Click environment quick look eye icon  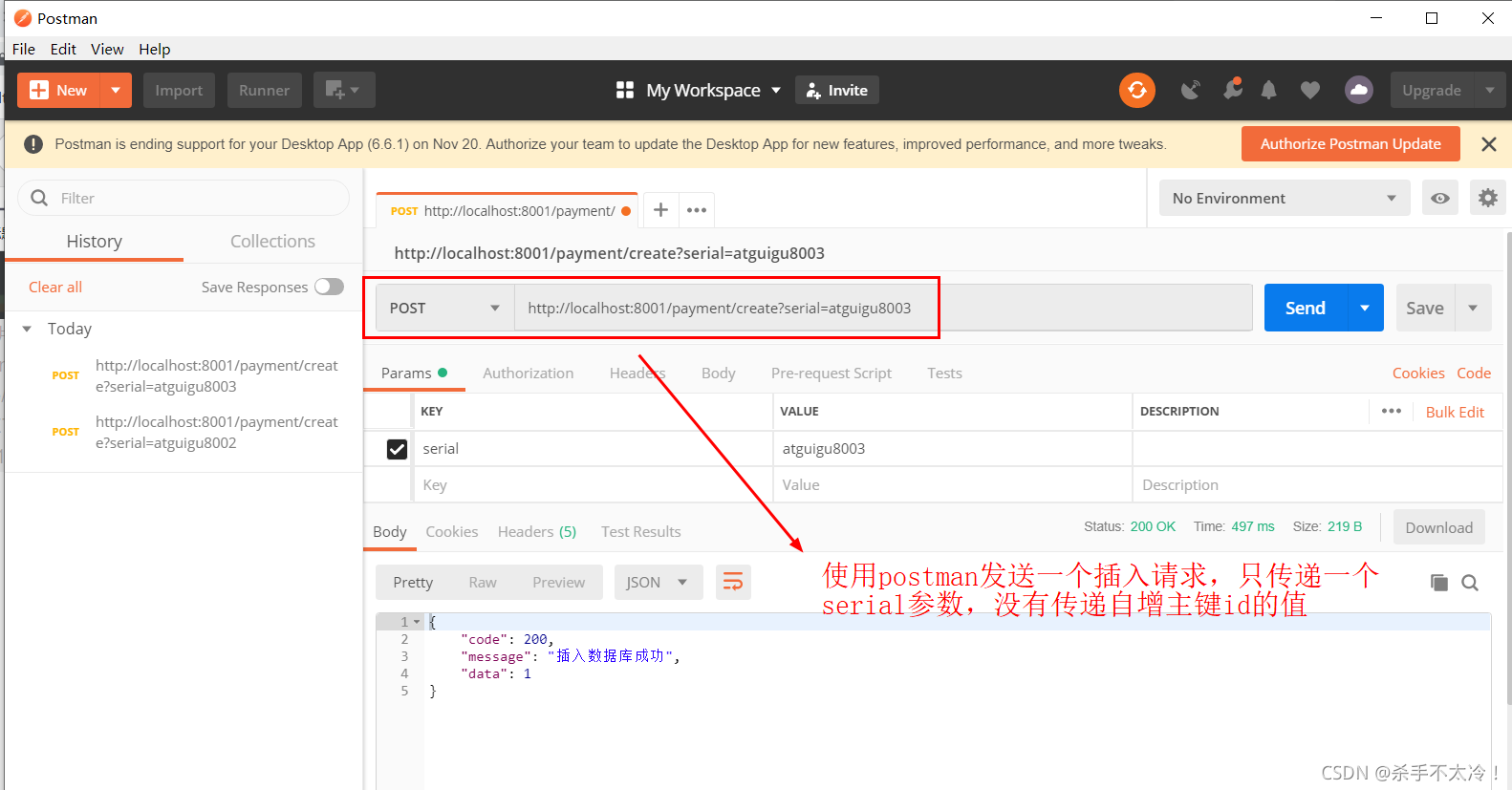pyautogui.click(x=1440, y=198)
